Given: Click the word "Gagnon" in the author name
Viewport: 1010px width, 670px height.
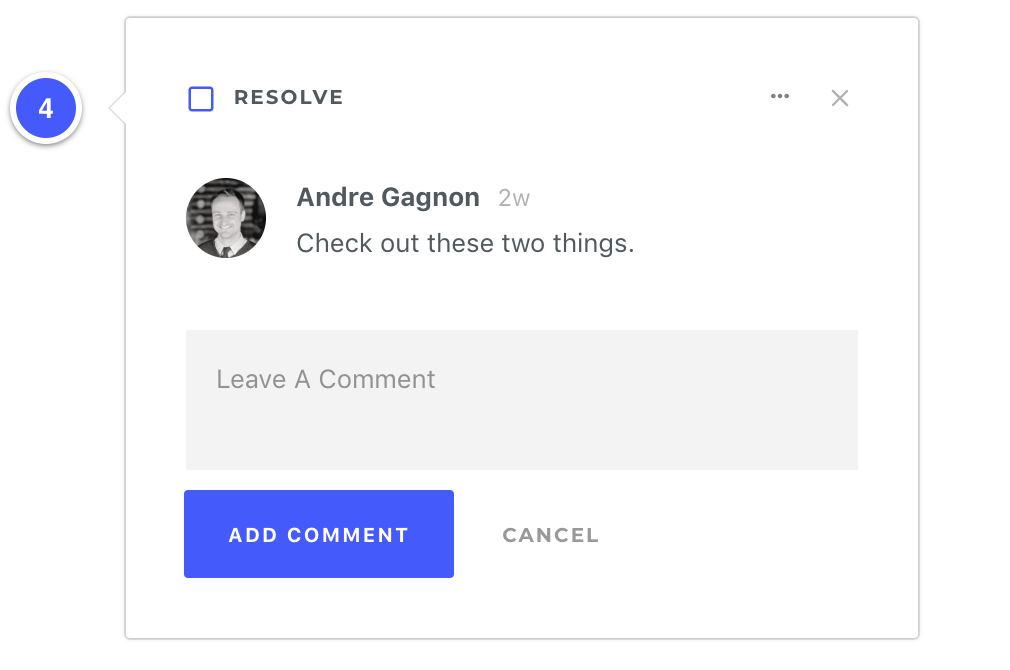Looking at the screenshot, I should tap(433, 198).
